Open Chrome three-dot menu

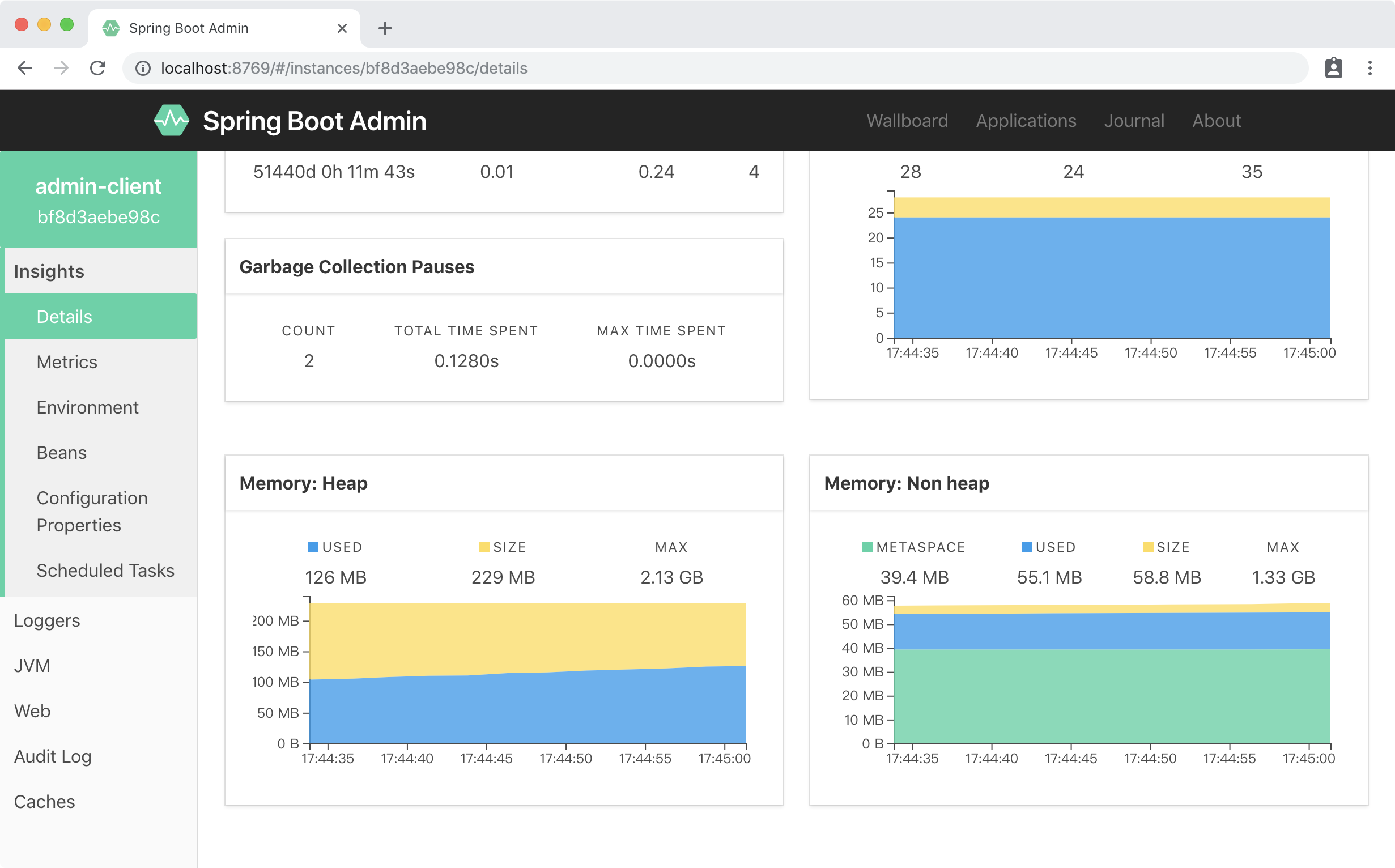[x=1370, y=69]
